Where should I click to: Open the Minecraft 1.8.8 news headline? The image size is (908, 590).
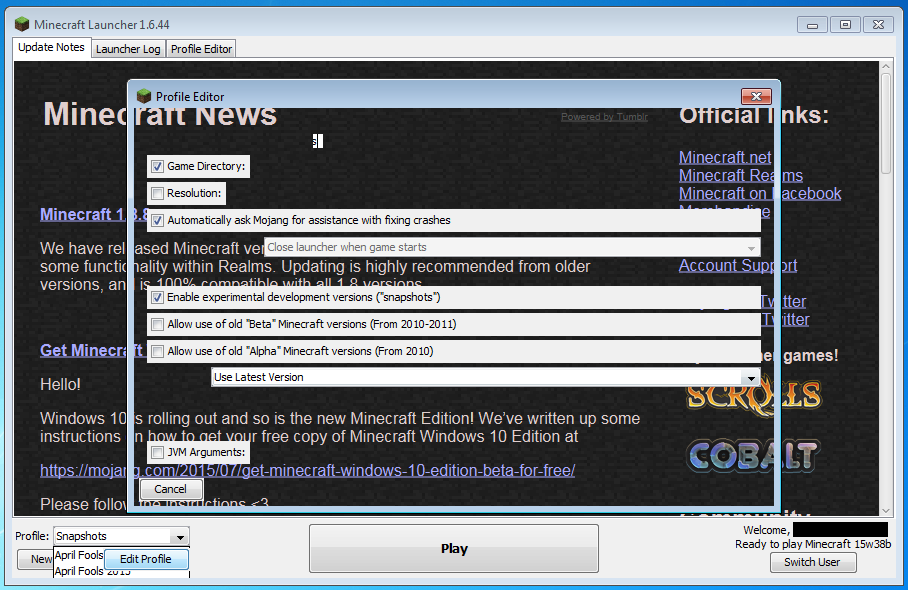click(x=94, y=214)
